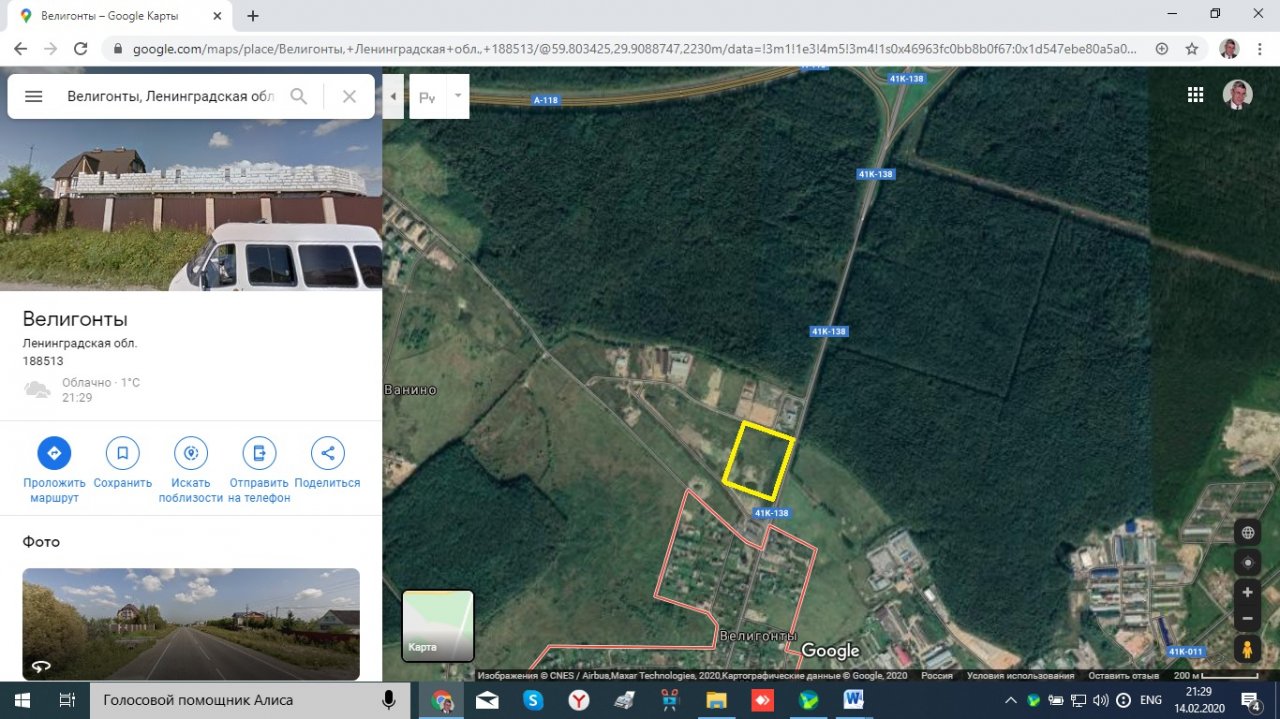
Task: Click the Условия использования link
Action: [1020, 676]
